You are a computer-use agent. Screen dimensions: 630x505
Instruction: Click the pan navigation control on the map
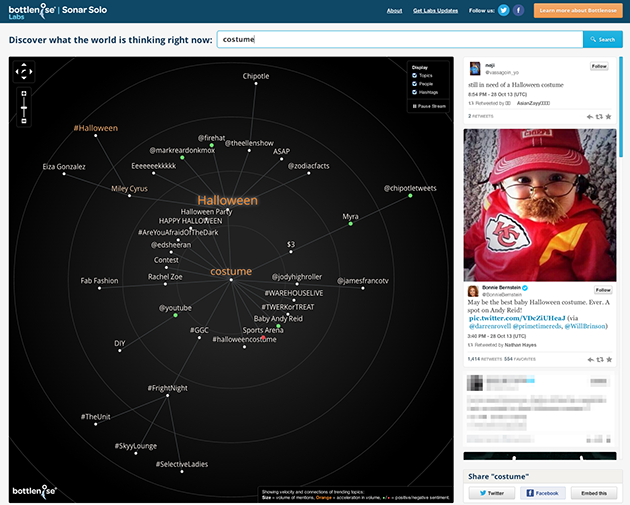[24, 72]
